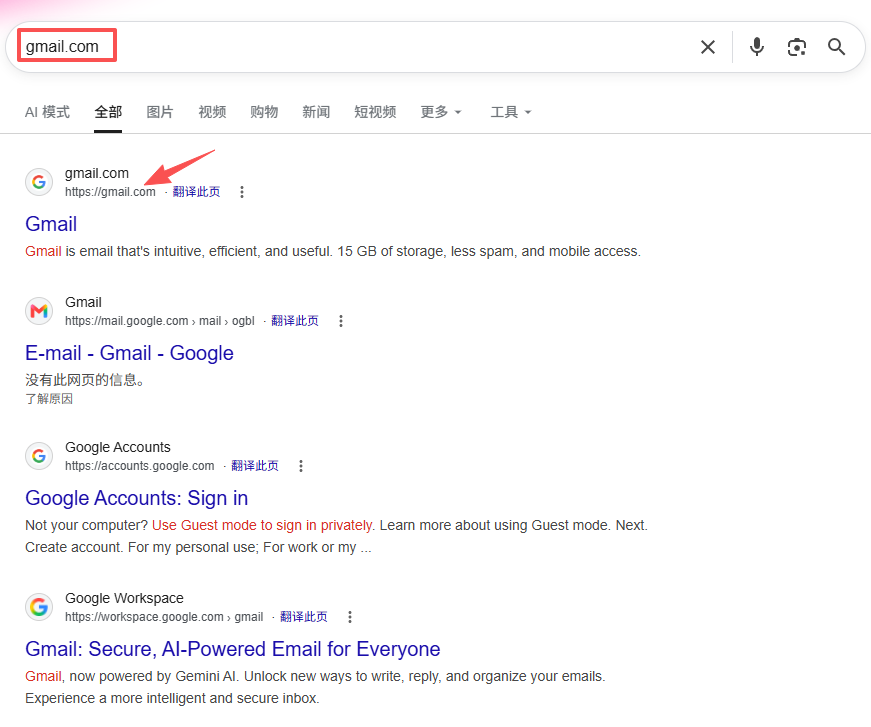Viewport: 871px width, 727px height.
Task: Switch to the 视频 tab
Action: [x=212, y=112]
